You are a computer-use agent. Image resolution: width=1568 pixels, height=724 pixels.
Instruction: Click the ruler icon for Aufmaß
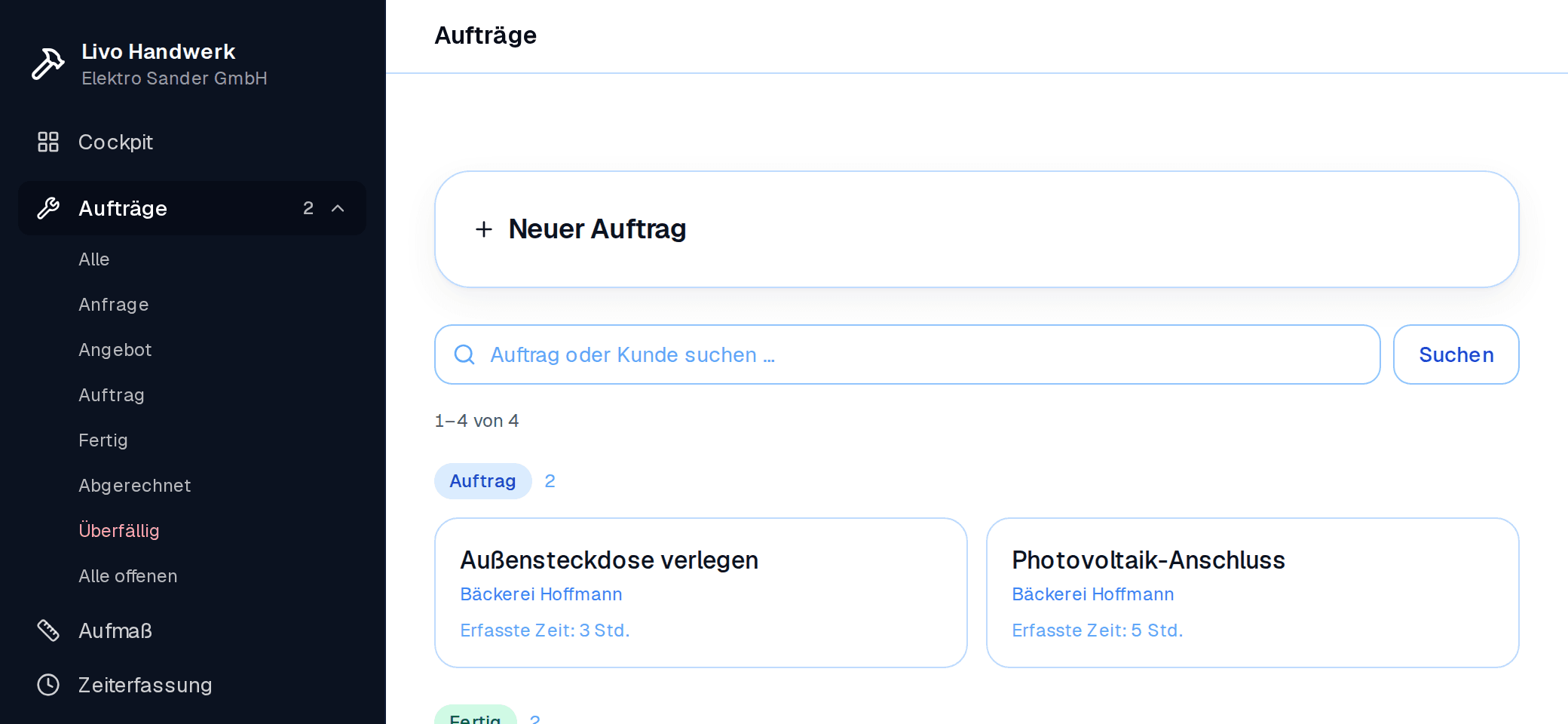pyautogui.click(x=48, y=630)
